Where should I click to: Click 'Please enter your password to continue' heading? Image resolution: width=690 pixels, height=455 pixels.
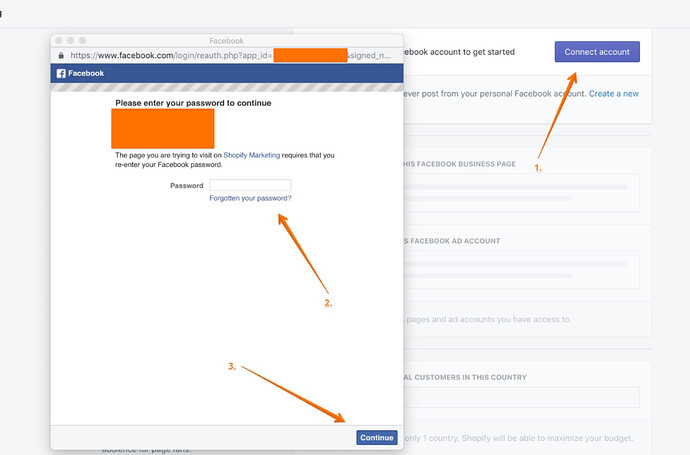tap(193, 103)
